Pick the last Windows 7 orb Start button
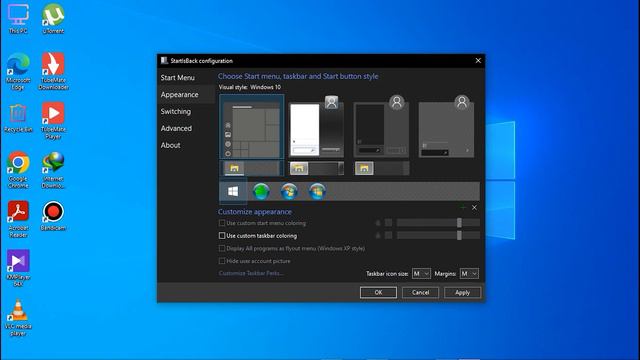The image size is (640, 360). pos(318,191)
